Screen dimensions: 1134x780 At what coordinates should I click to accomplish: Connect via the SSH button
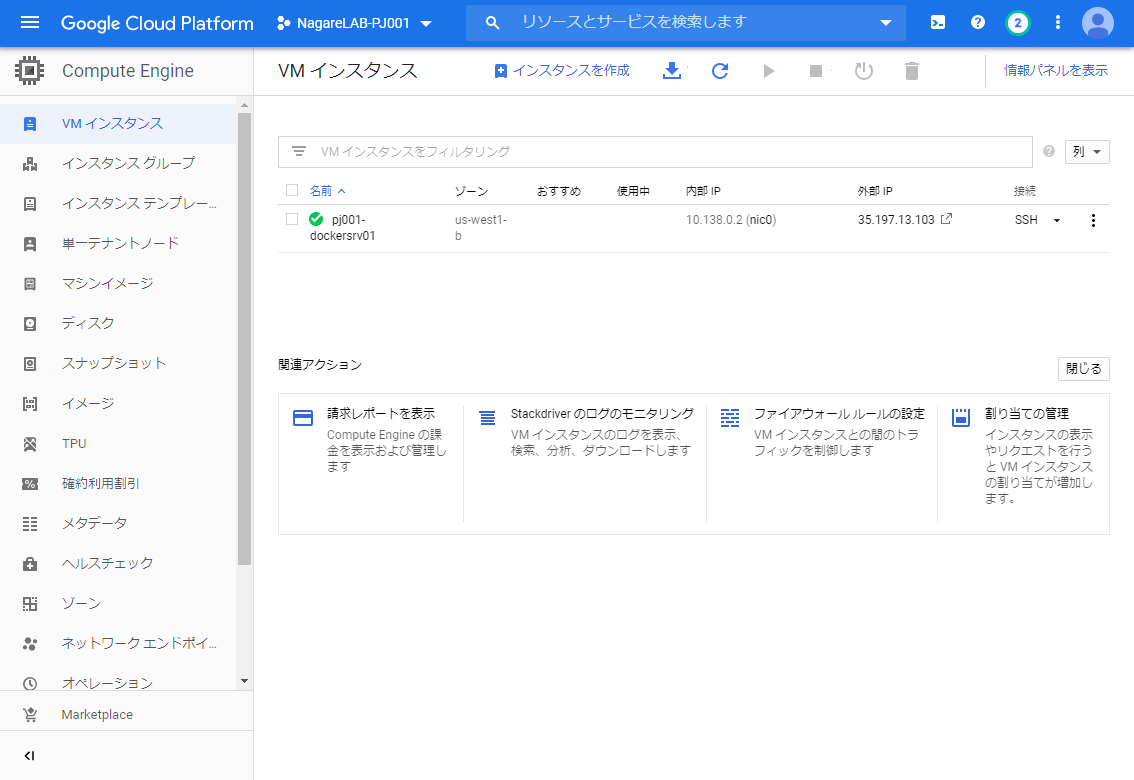pyautogui.click(x=1026, y=220)
